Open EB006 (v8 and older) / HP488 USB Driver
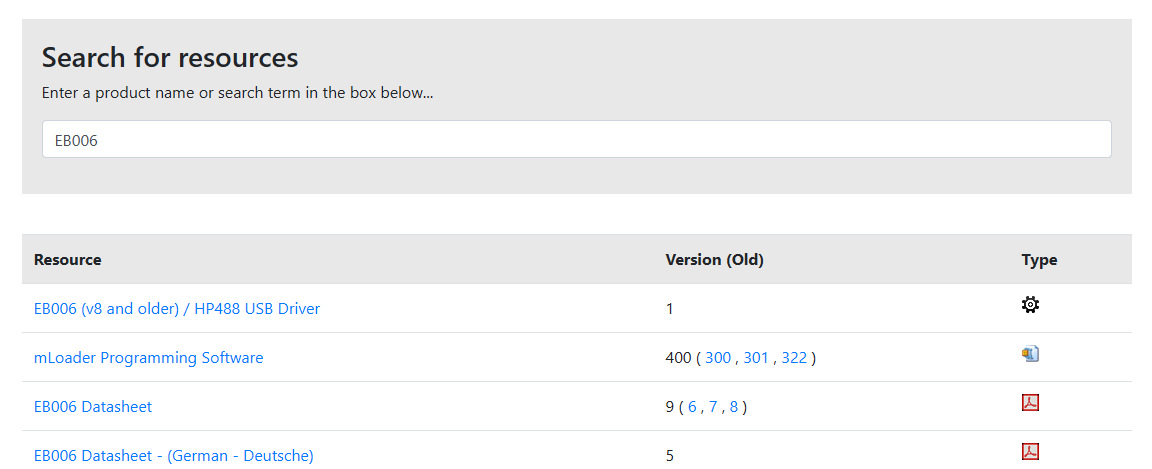 pos(177,309)
